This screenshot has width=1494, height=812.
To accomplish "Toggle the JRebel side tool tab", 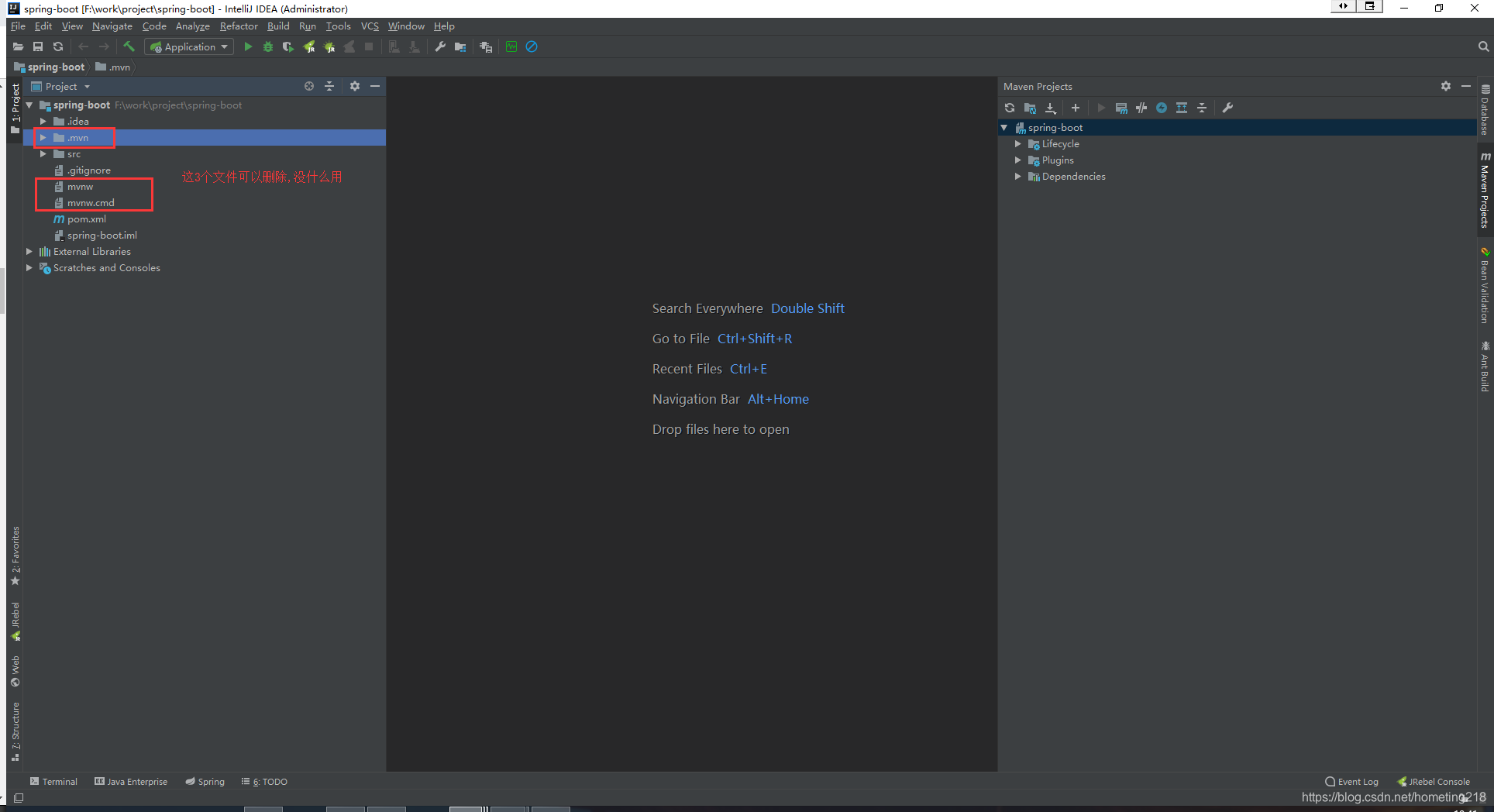I will click(x=15, y=621).
